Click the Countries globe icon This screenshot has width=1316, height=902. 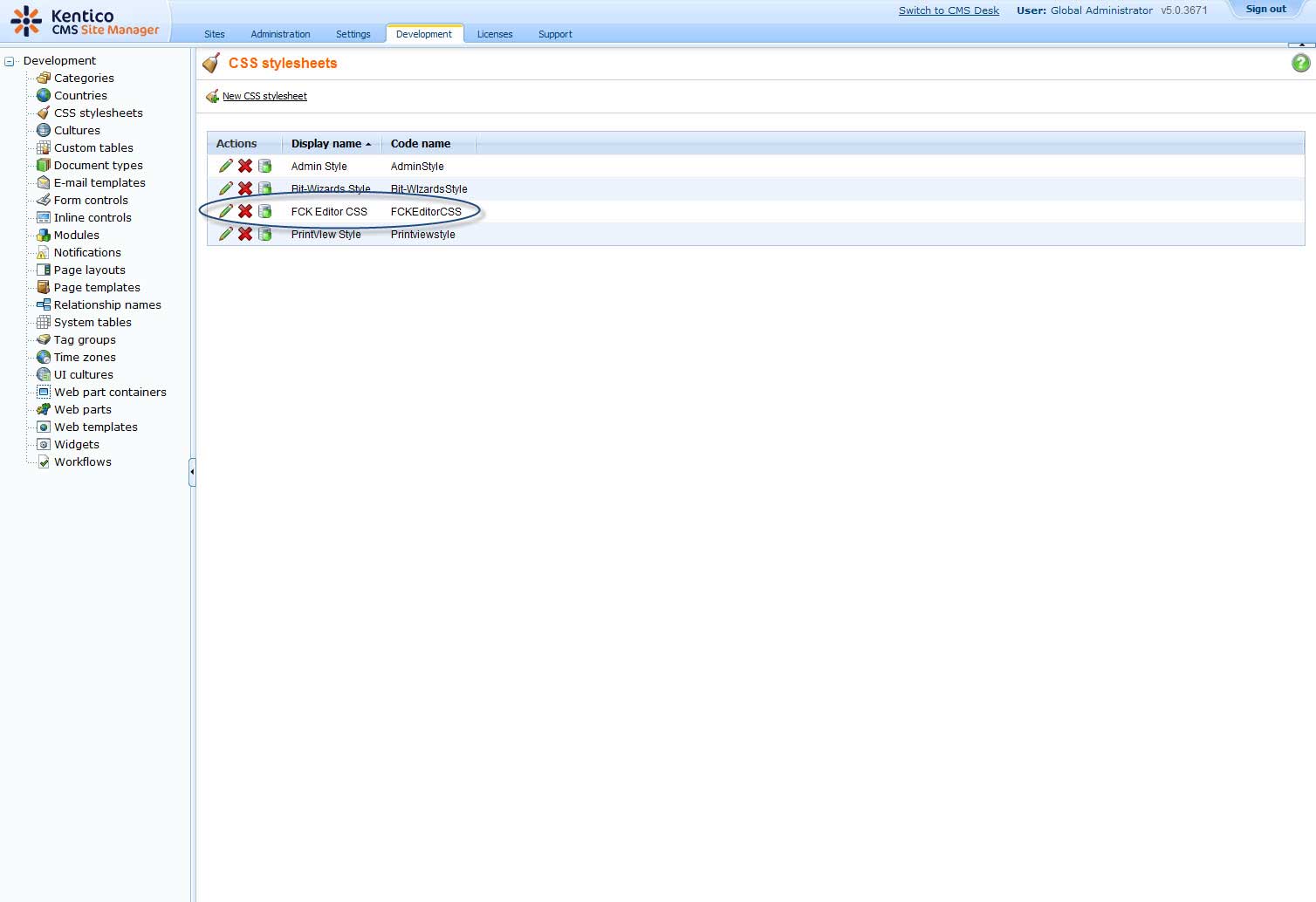coord(44,95)
